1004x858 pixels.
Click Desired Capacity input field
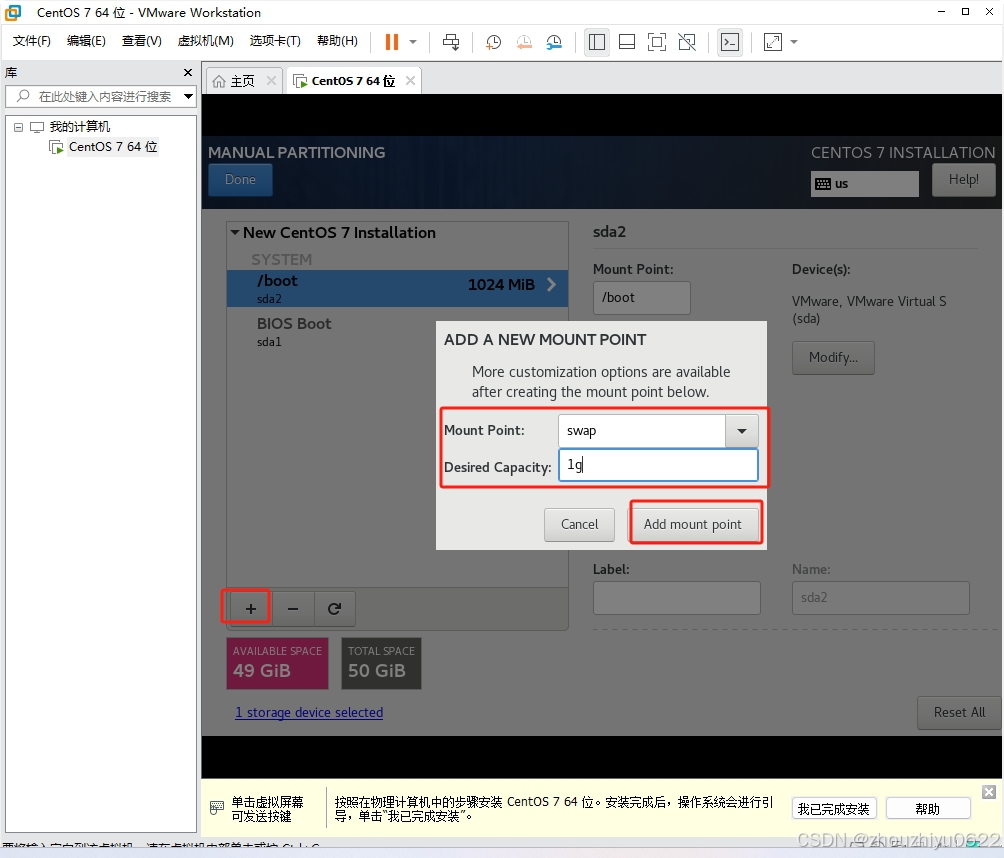pyautogui.click(x=658, y=465)
